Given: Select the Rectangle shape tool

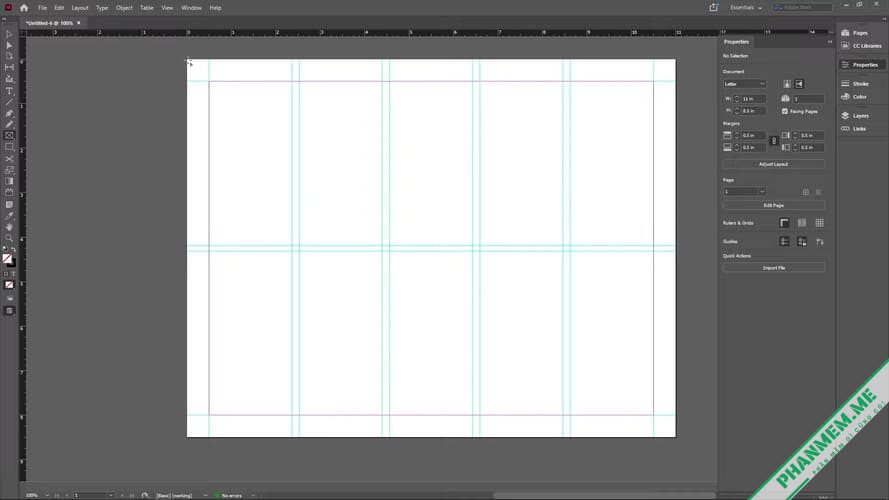Looking at the screenshot, I should click(9, 147).
